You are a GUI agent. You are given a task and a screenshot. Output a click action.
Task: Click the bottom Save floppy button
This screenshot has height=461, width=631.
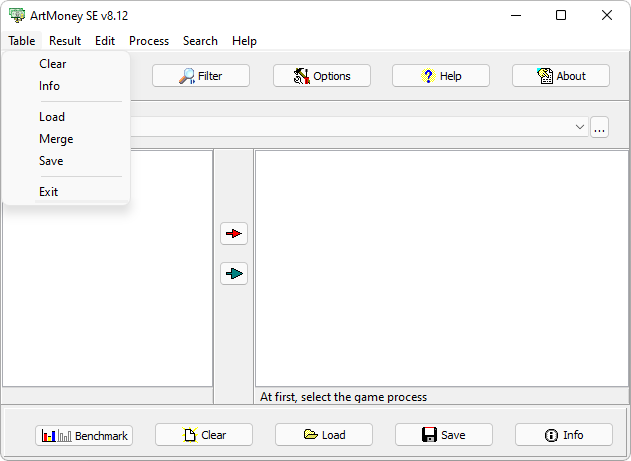point(443,434)
